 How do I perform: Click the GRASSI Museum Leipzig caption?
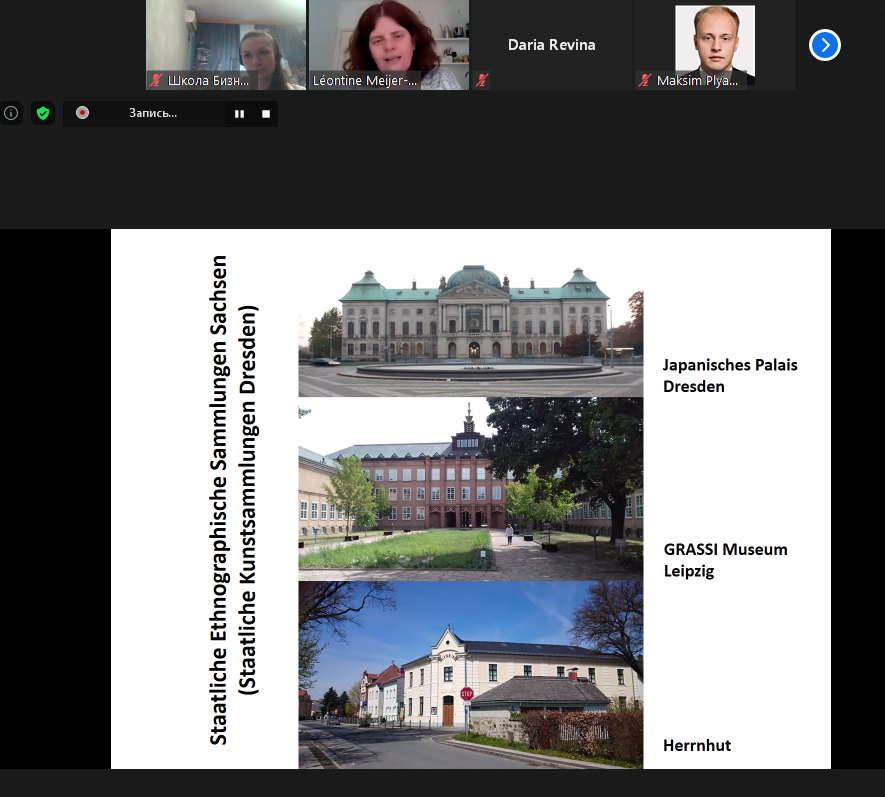725,560
